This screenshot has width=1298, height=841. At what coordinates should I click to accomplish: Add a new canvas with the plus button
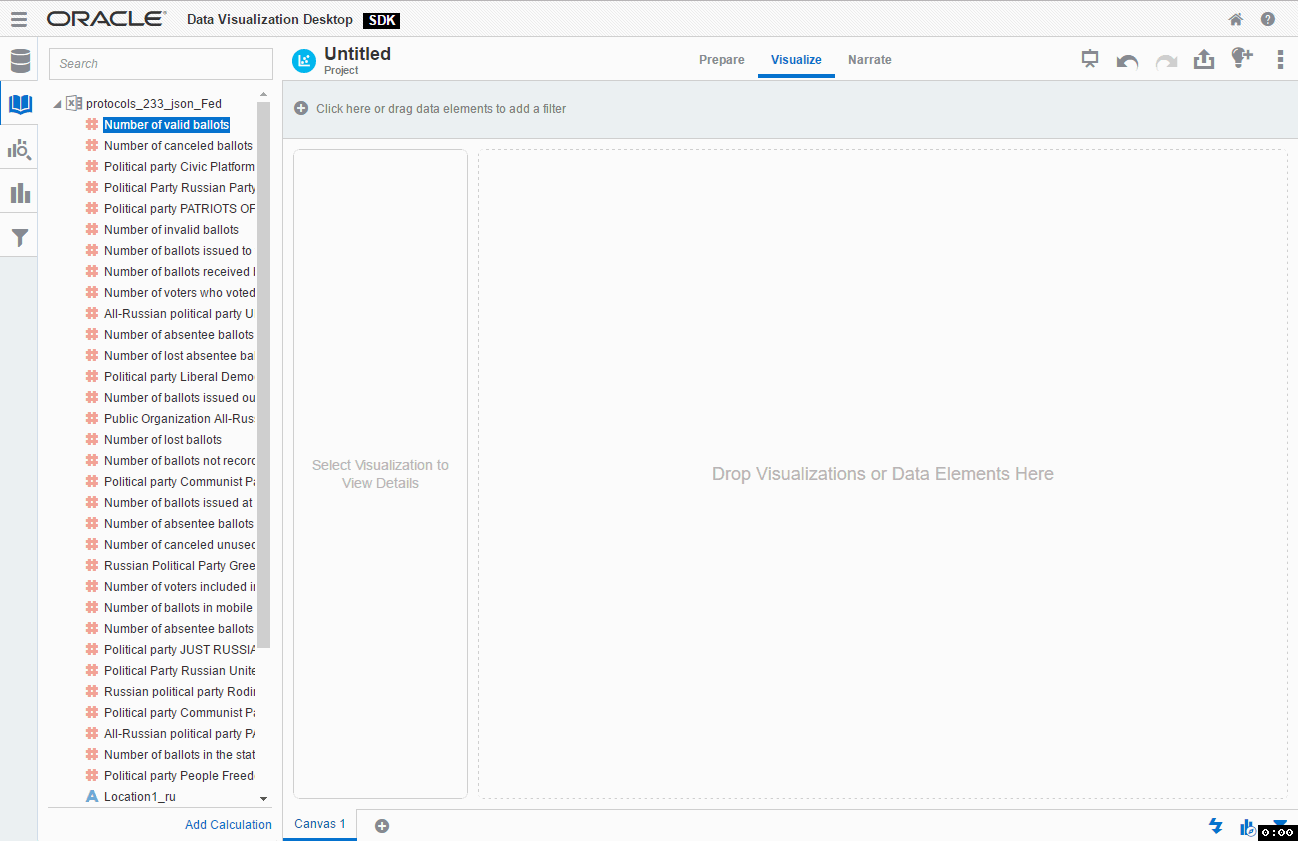[x=381, y=825]
